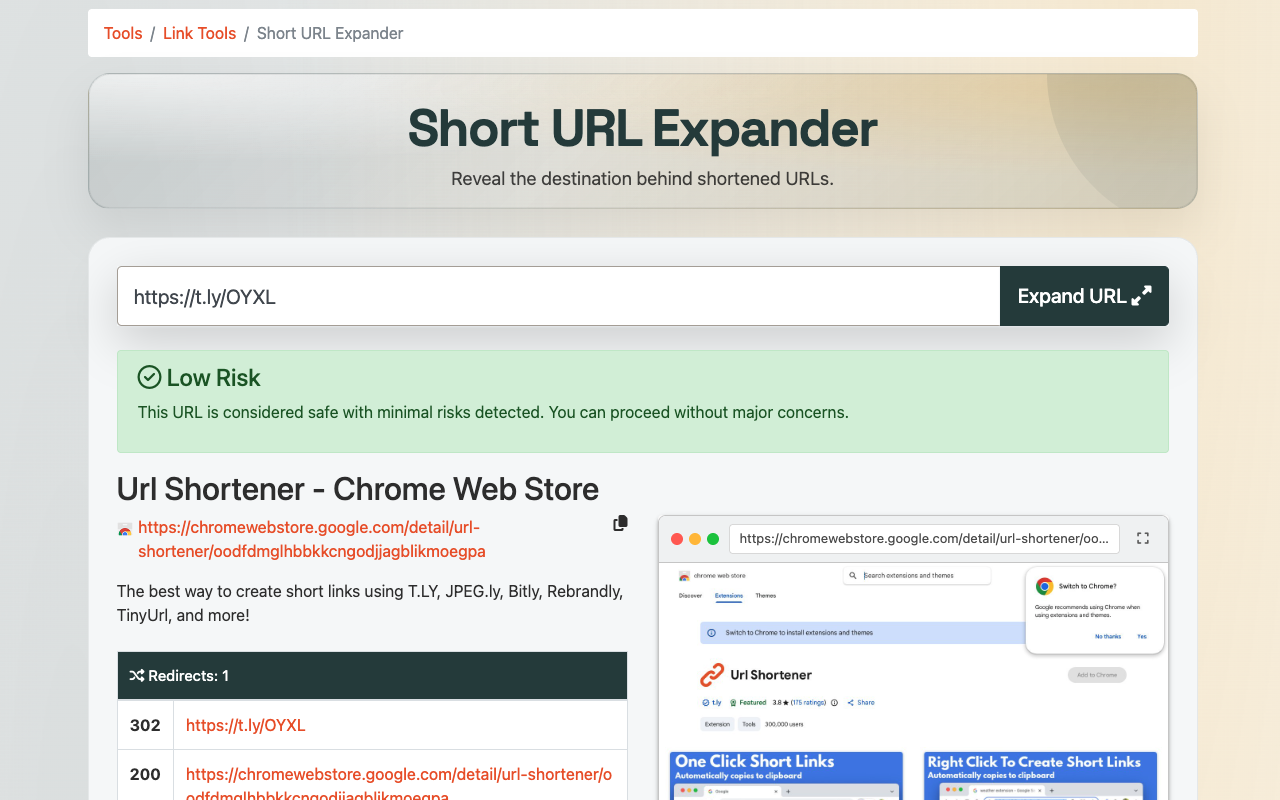Click the Short URL Expander main heading
1280x800 pixels.
(x=643, y=128)
